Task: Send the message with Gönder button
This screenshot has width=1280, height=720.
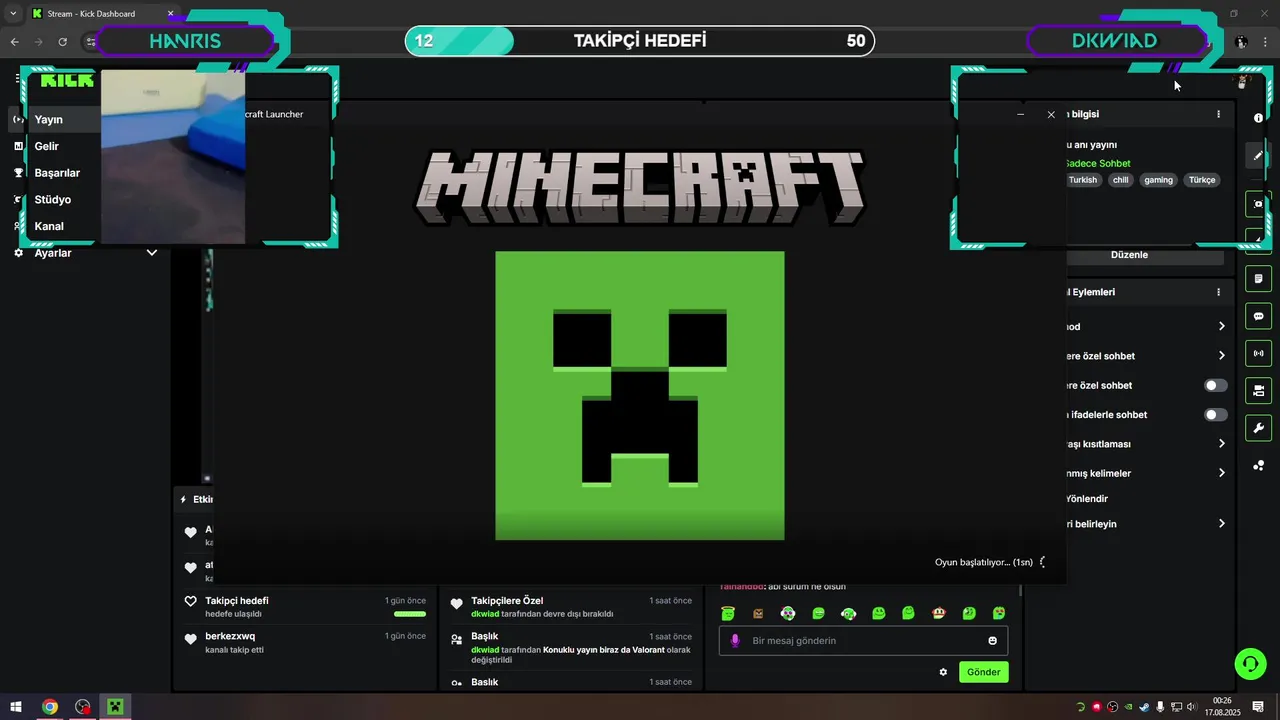Action: 983,672
